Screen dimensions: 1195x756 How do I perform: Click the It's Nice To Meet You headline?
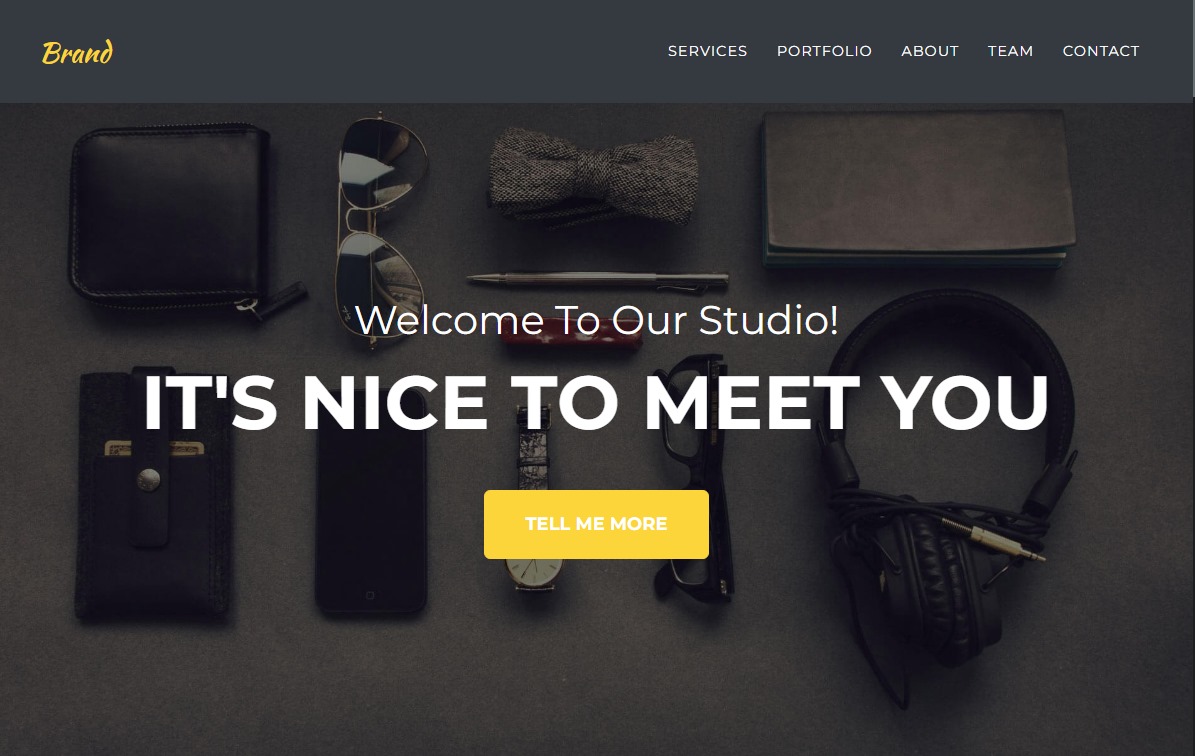596,402
